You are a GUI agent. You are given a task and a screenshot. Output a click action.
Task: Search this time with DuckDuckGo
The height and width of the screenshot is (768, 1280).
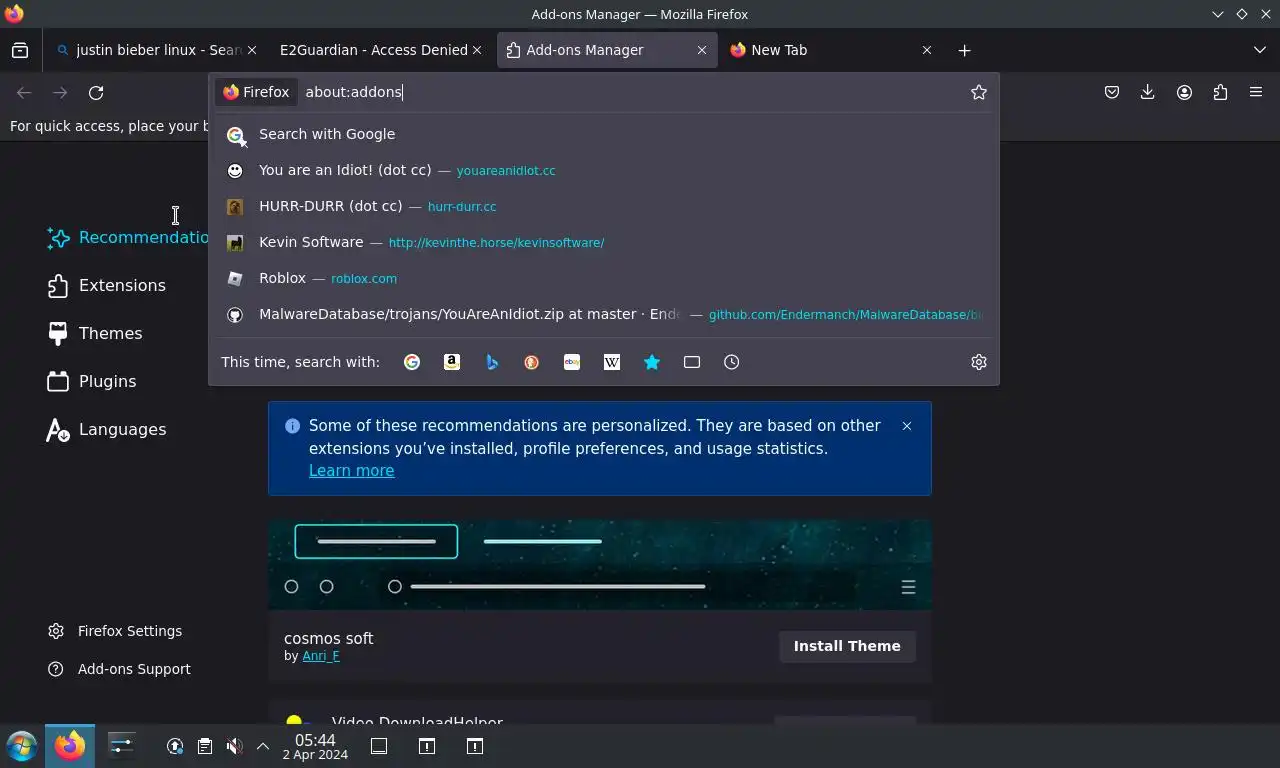[x=532, y=362]
